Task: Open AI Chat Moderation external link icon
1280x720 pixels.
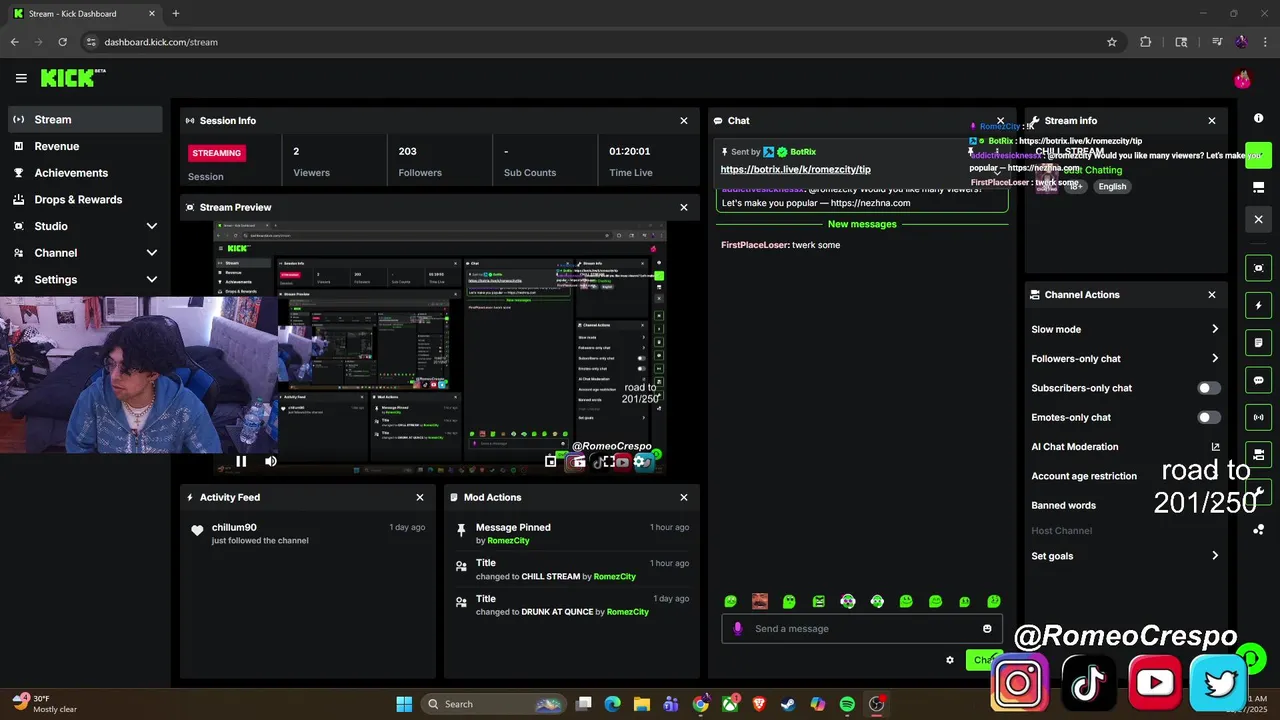Action: [x=1215, y=447]
